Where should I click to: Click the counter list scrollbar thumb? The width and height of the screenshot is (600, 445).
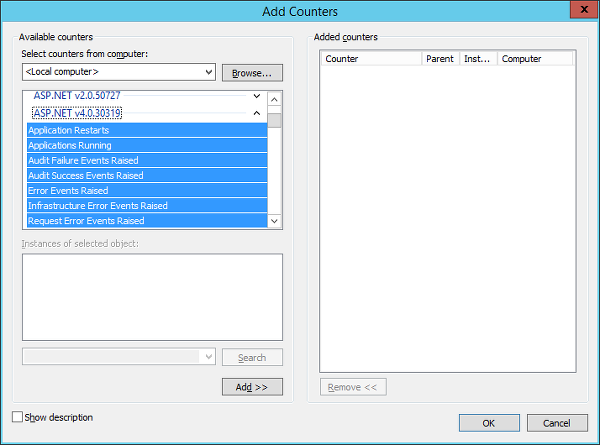(274, 120)
